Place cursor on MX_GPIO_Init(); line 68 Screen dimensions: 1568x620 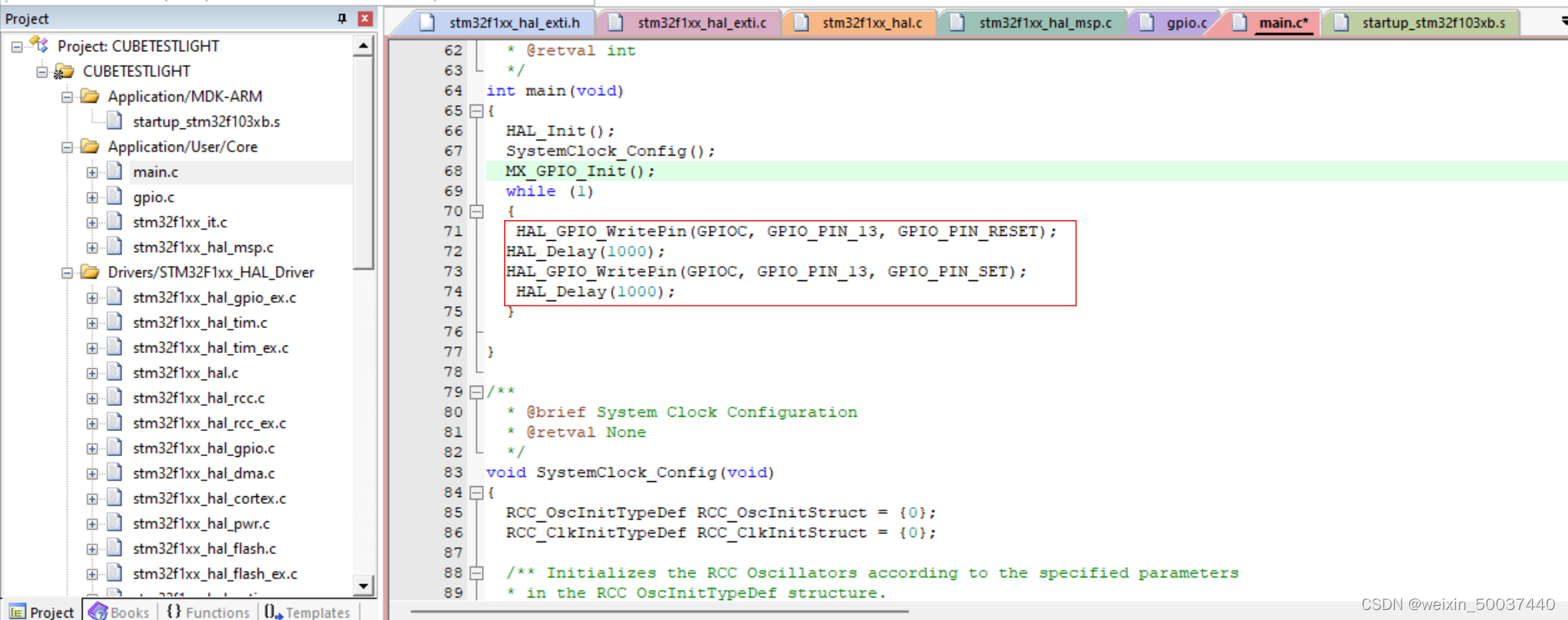point(580,171)
